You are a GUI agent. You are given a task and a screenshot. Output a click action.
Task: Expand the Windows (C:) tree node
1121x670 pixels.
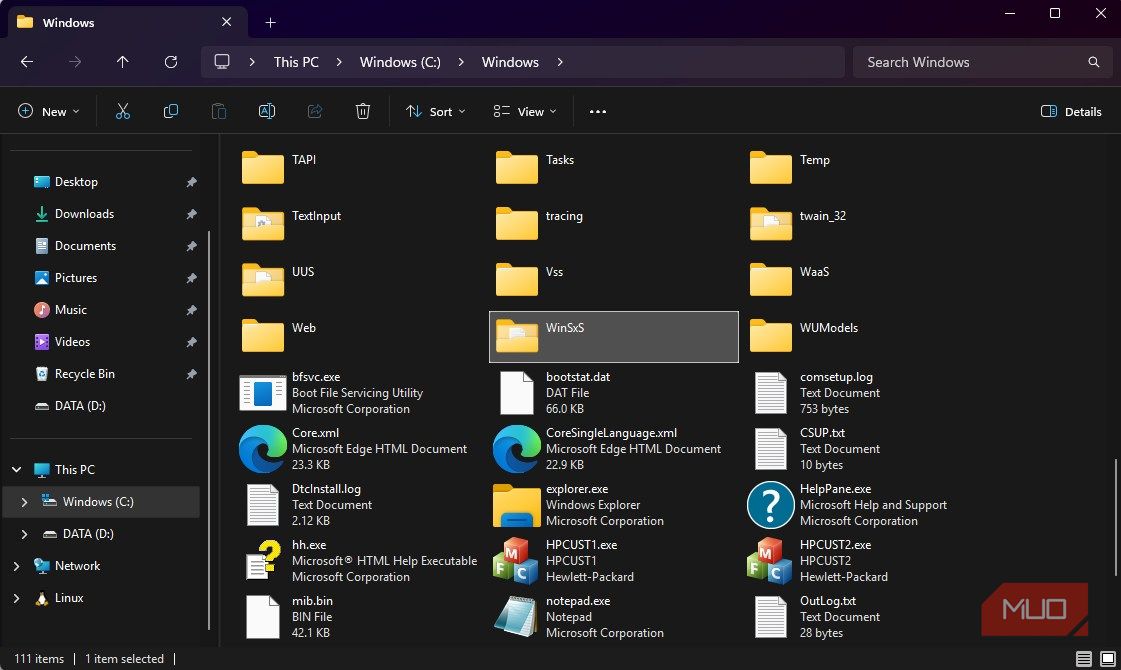coord(24,502)
